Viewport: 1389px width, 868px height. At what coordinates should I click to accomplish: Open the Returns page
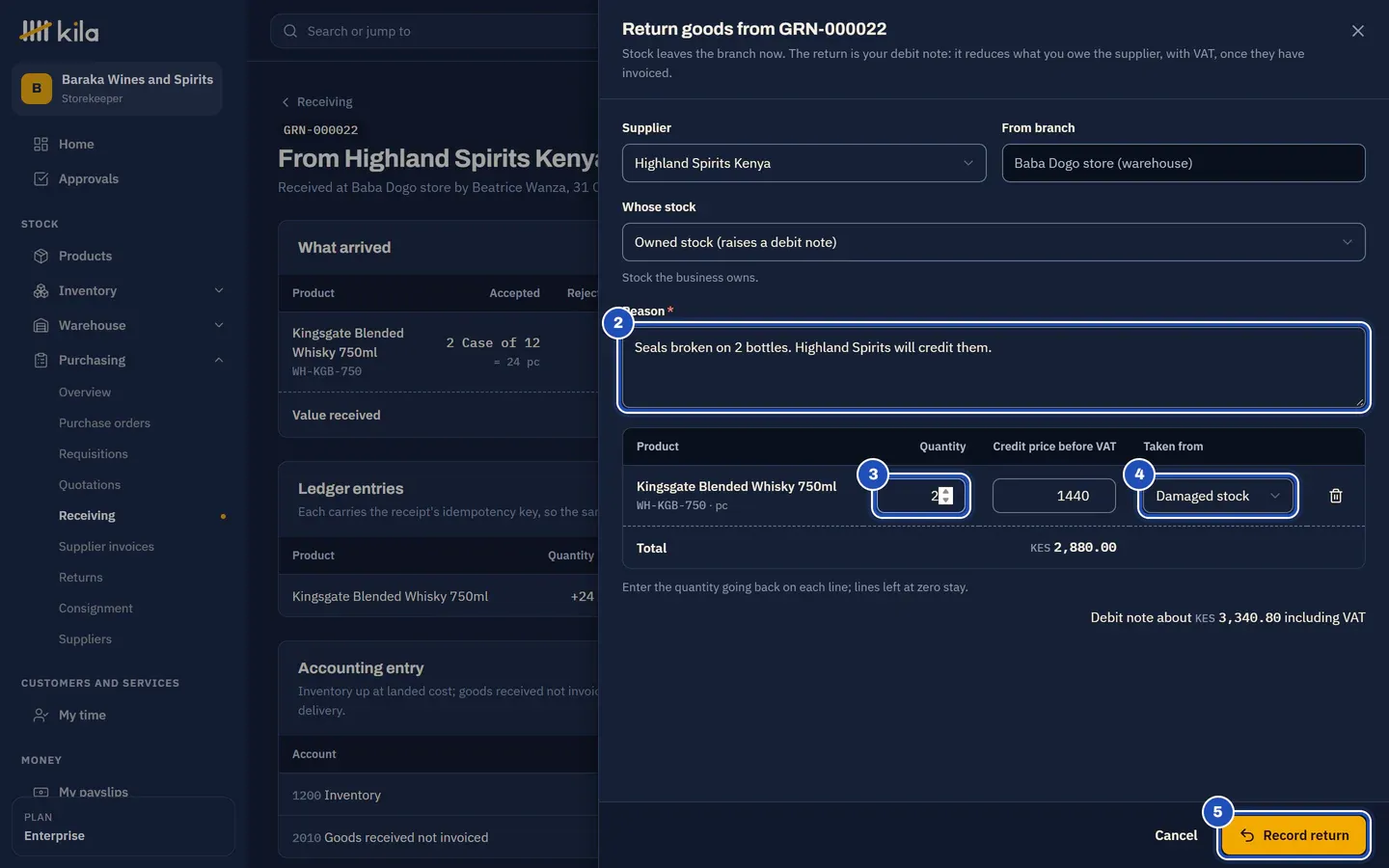click(81, 577)
